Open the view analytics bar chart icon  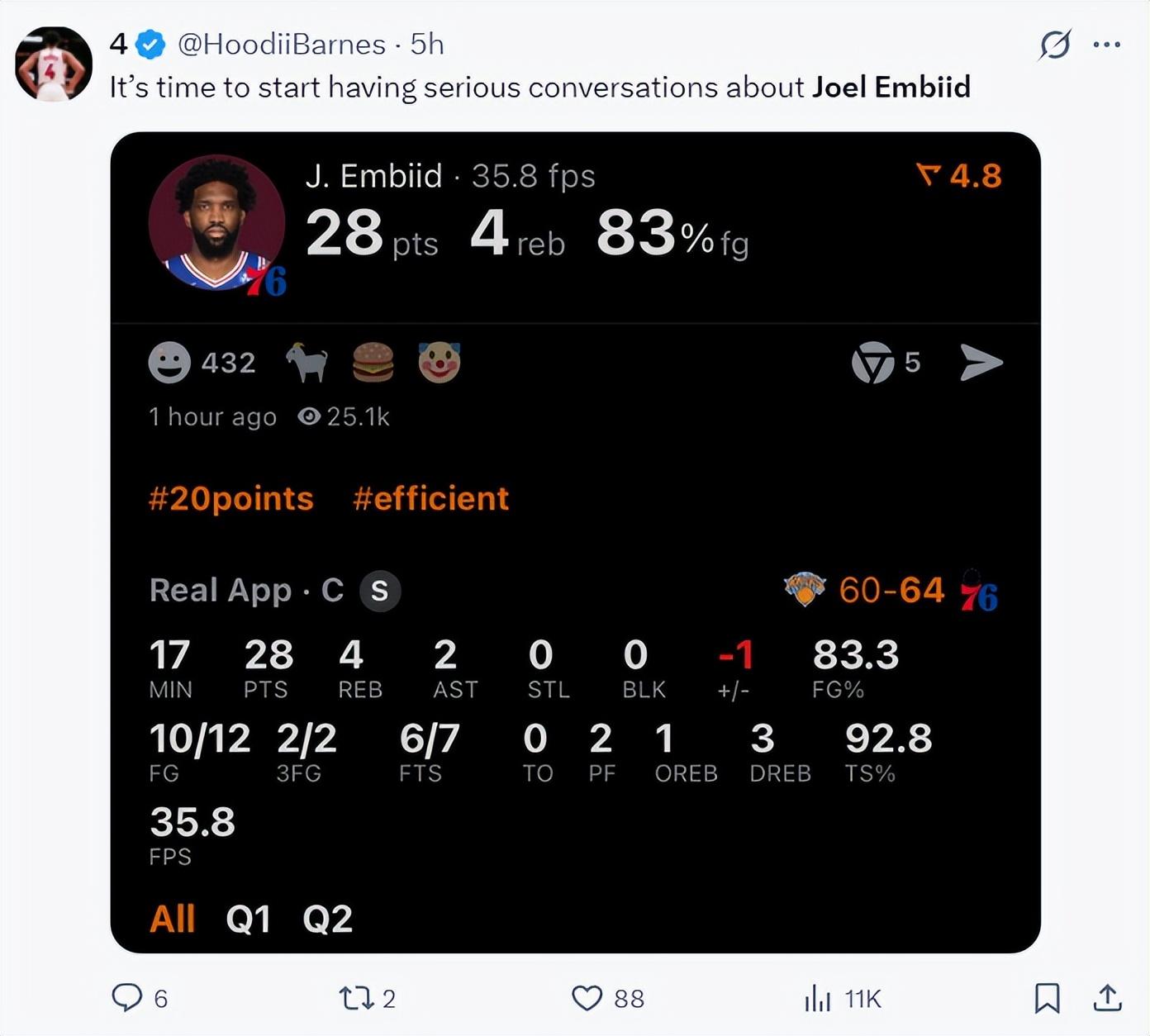tap(818, 998)
